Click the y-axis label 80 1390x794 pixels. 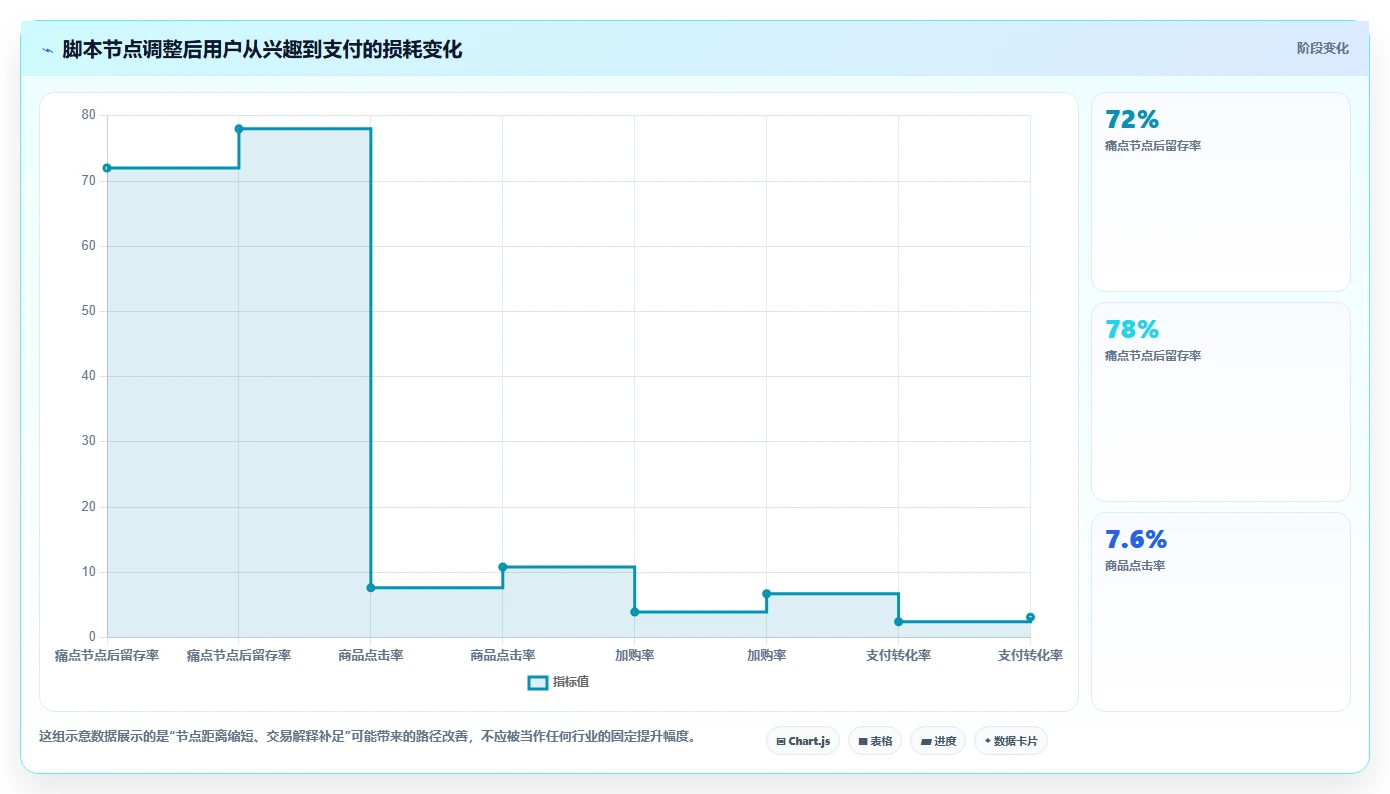88,115
